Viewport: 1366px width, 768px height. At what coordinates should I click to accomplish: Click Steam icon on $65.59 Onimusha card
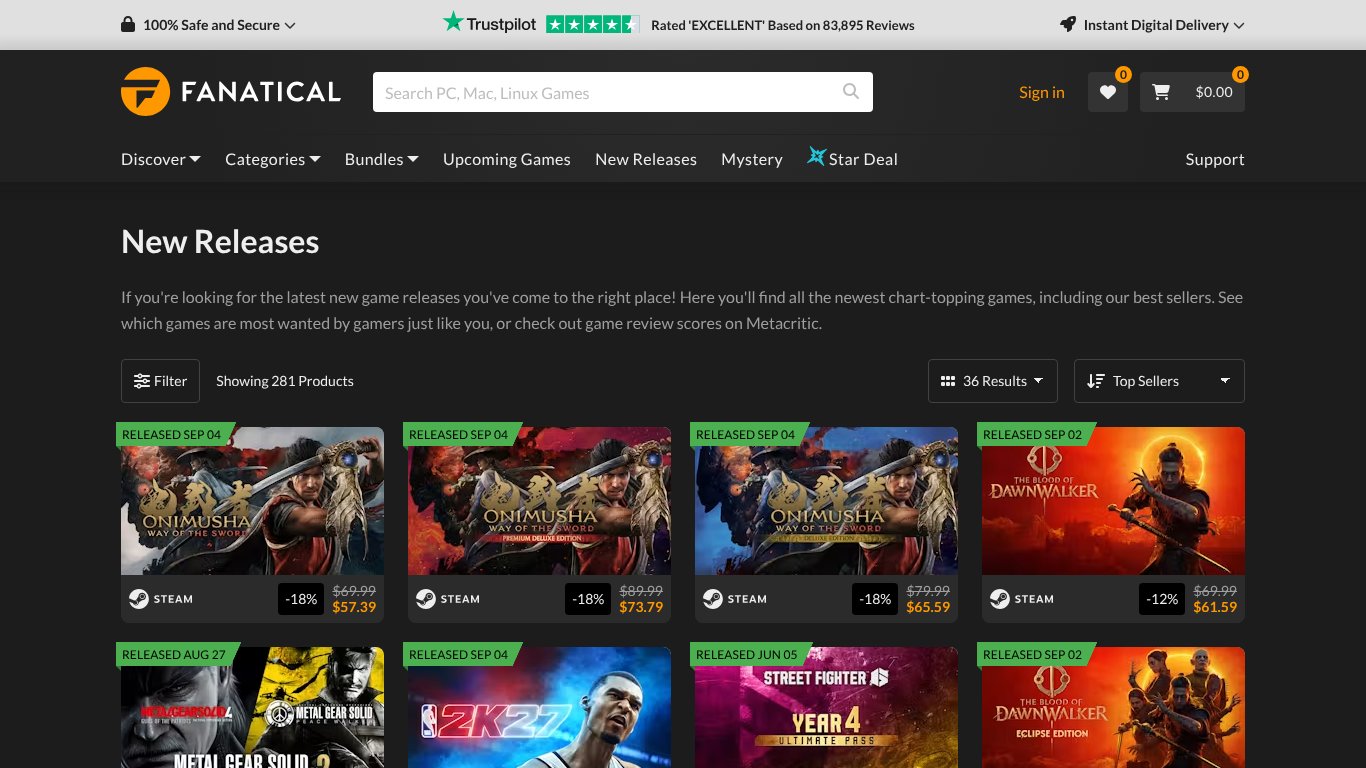(712, 599)
